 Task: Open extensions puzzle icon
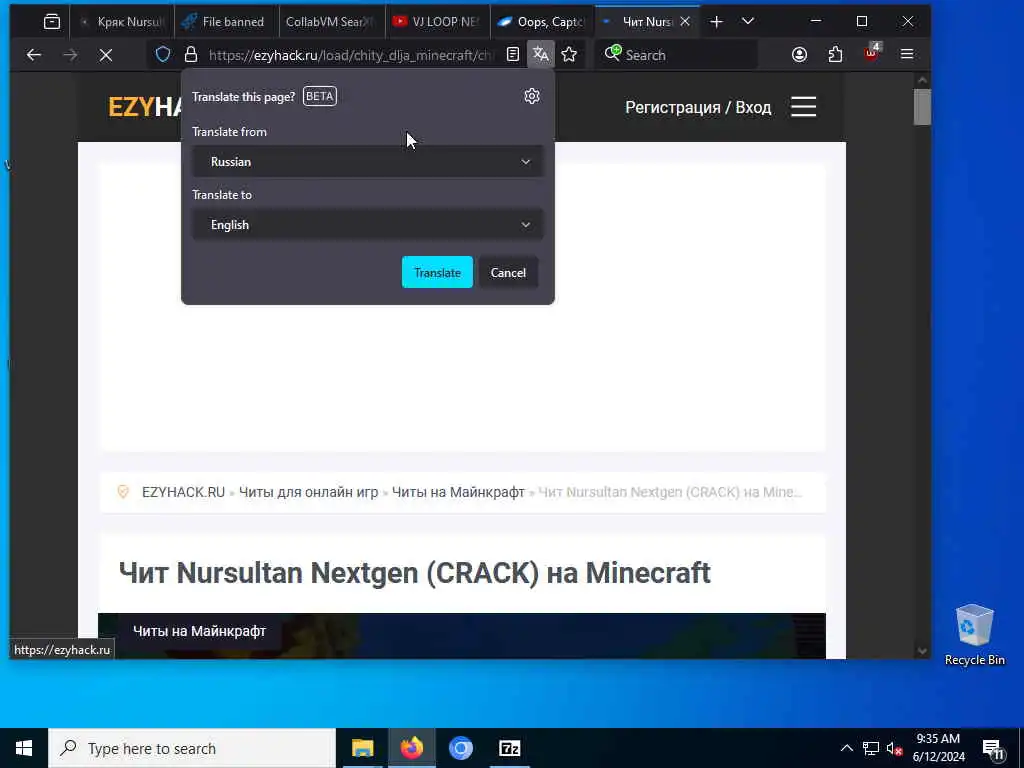click(x=835, y=54)
